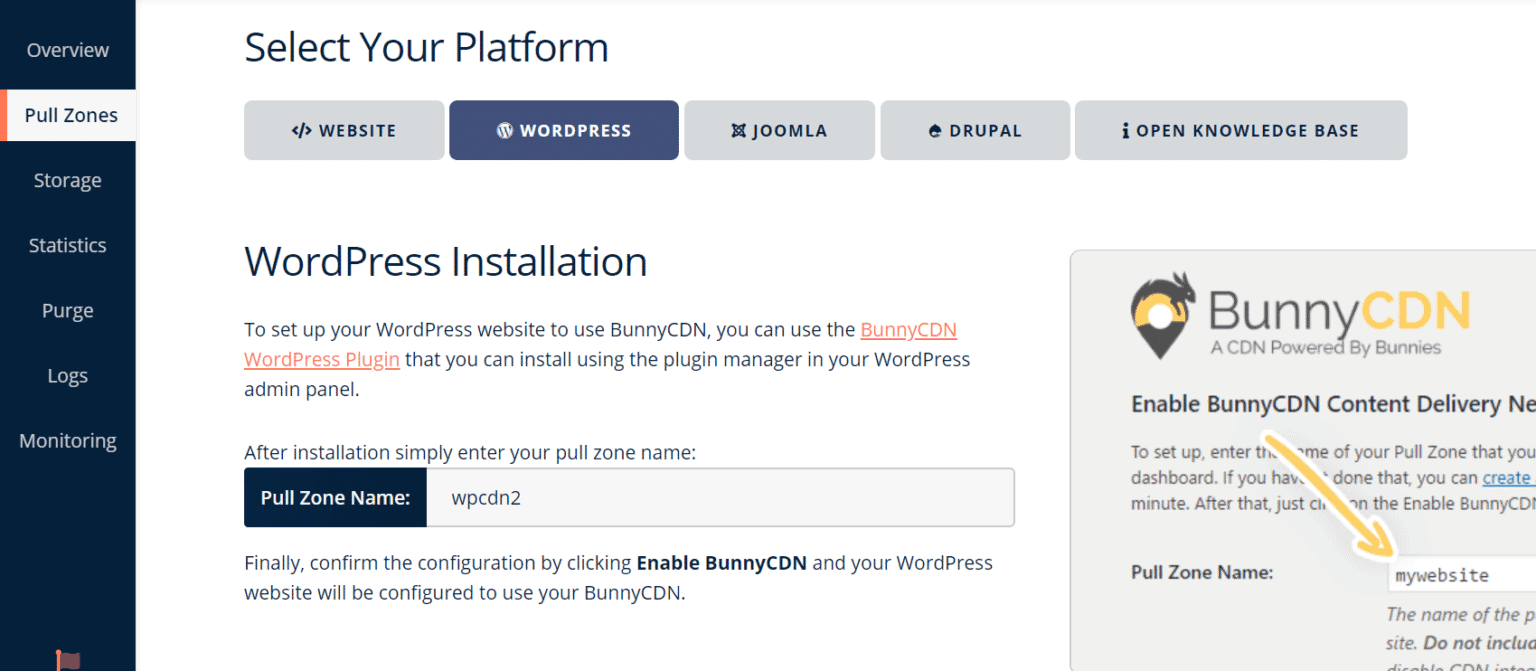Choose the Website platform tab
The width and height of the screenshot is (1536, 671).
344,130
